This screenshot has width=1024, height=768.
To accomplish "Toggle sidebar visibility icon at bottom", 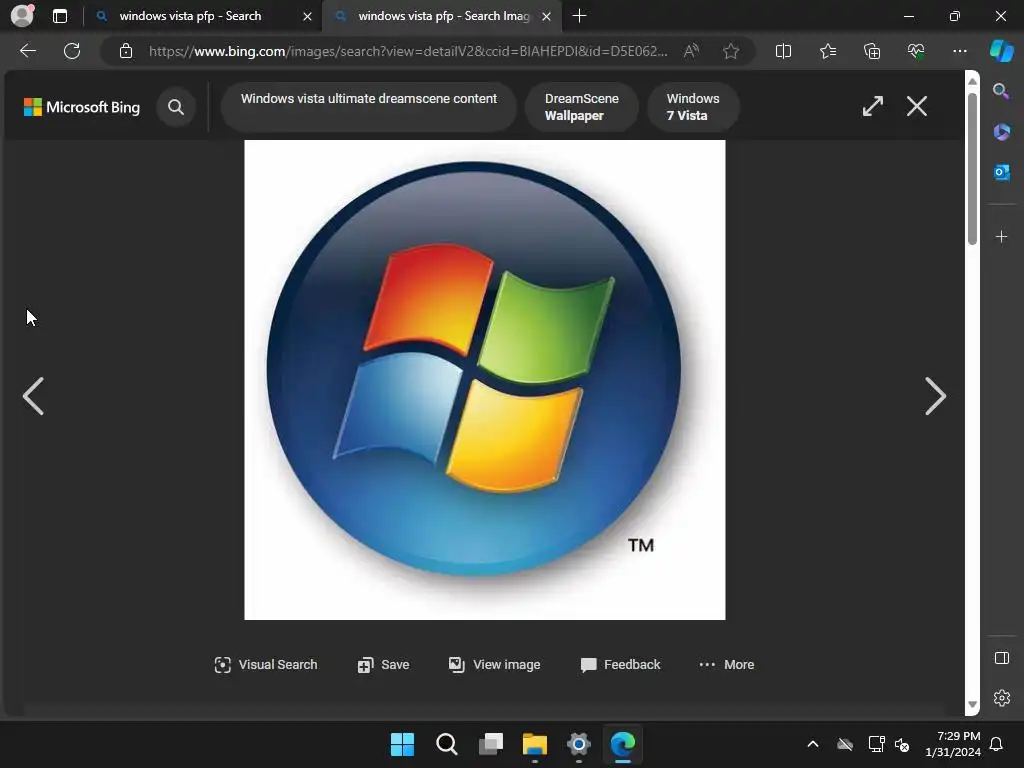I will pos(1001,658).
